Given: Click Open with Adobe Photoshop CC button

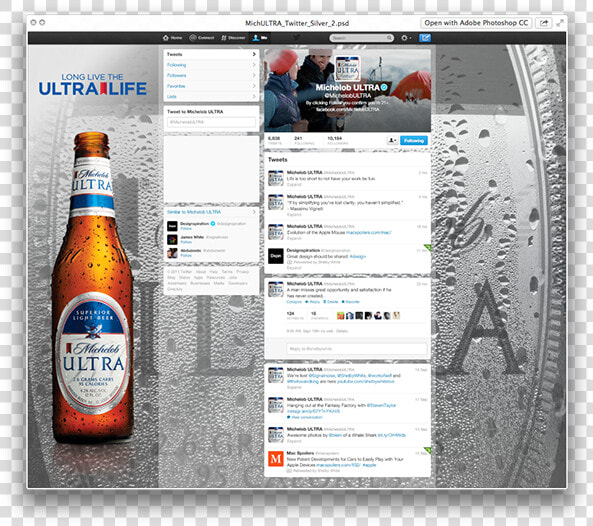Looking at the screenshot, I should pyautogui.click(x=476, y=23).
